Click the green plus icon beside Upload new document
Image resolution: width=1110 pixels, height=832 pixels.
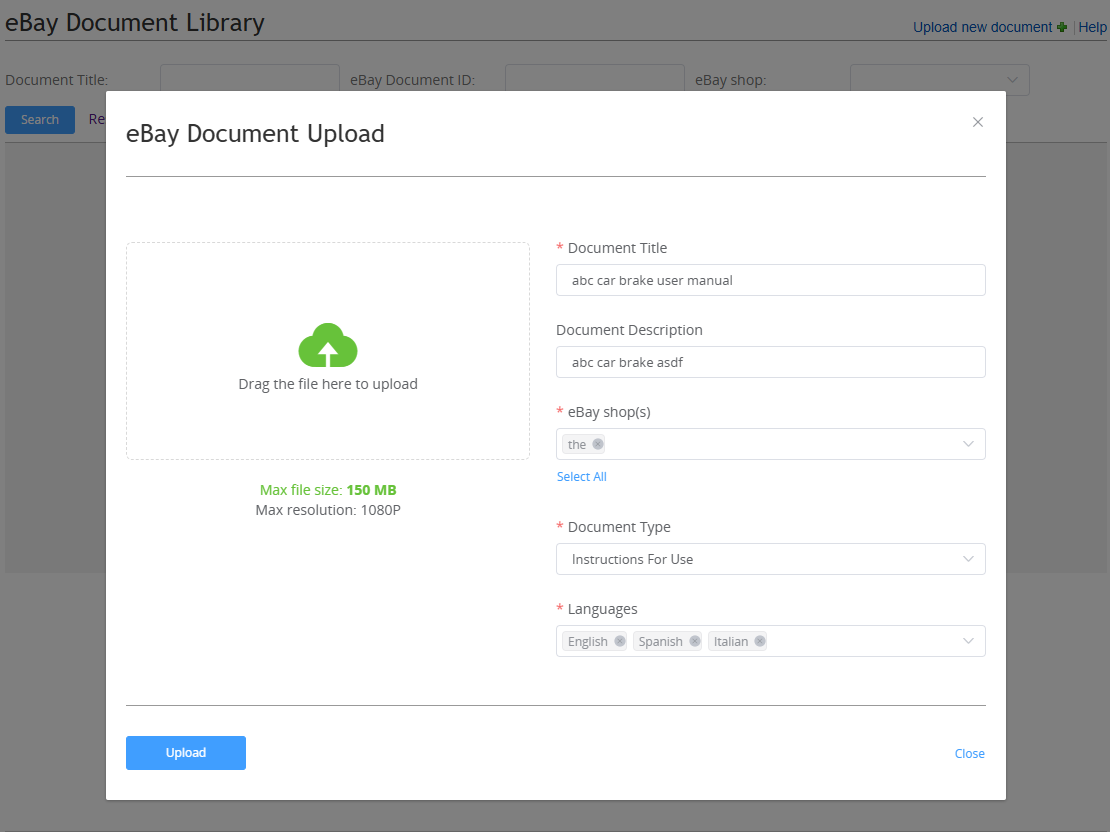click(x=1062, y=27)
